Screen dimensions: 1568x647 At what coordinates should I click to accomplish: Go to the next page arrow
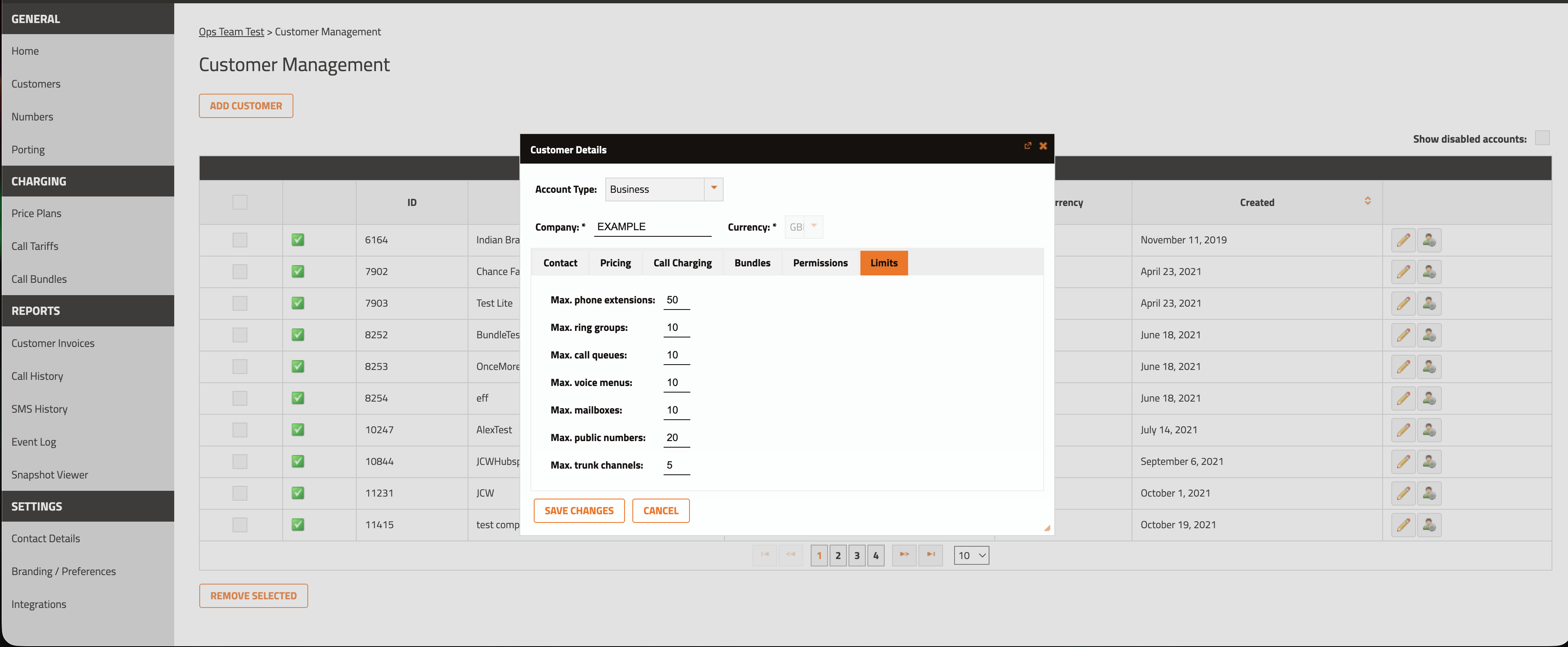point(904,555)
